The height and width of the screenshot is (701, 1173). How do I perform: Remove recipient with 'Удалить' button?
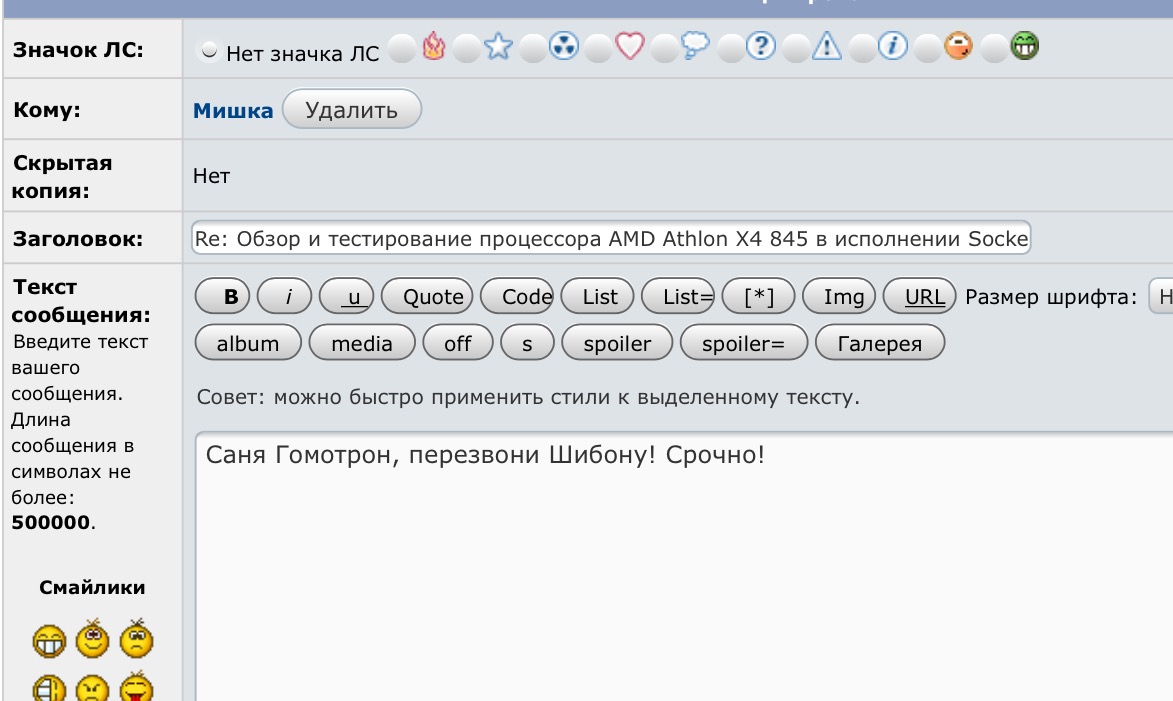tap(351, 110)
